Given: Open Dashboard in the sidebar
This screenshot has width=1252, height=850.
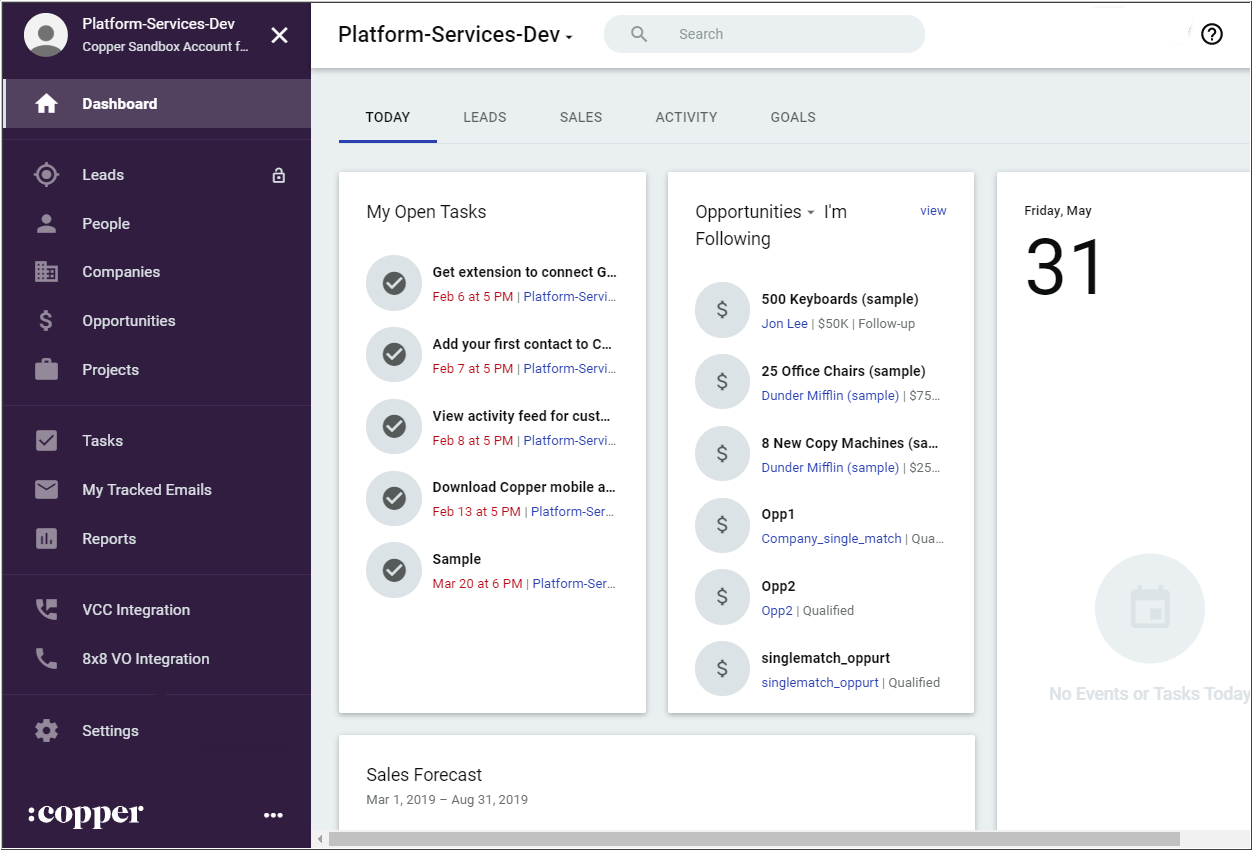Looking at the screenshot, I should click(x=157, y=104).
